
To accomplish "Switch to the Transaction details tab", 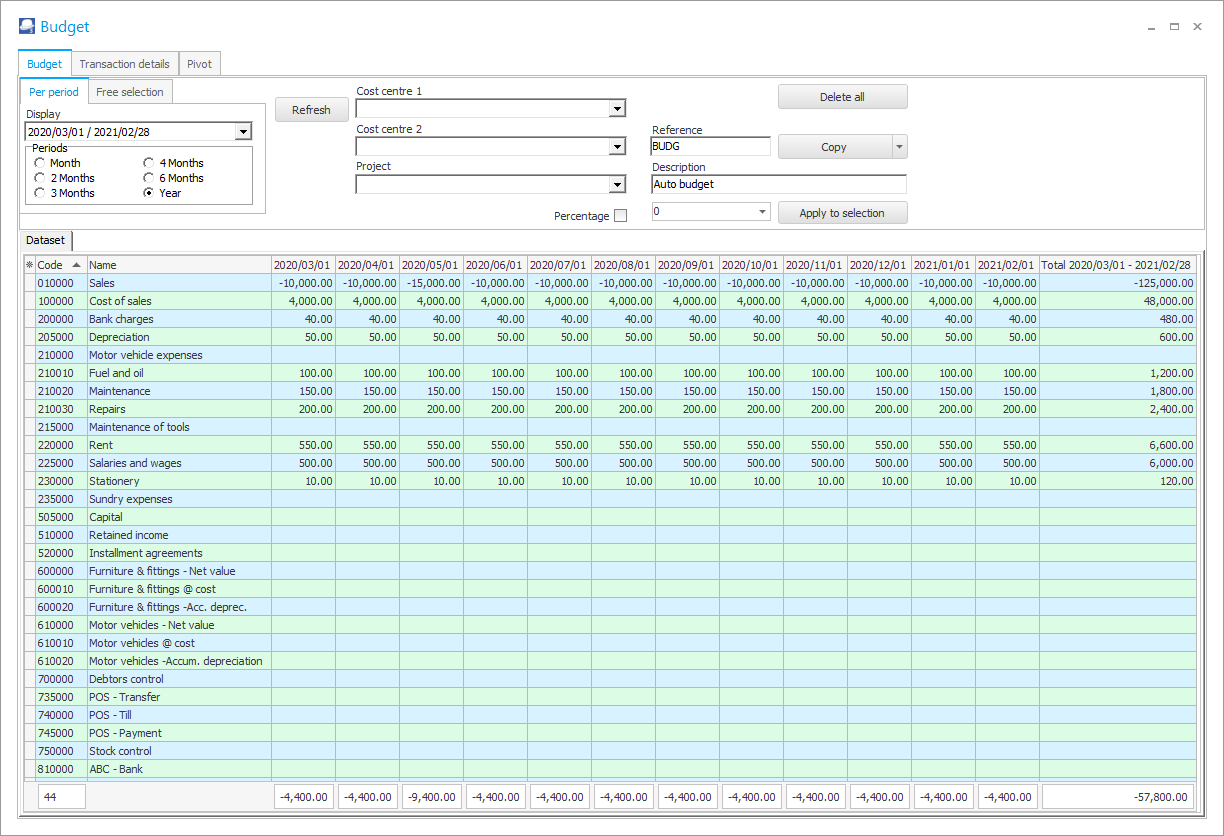I will point(124,64).
